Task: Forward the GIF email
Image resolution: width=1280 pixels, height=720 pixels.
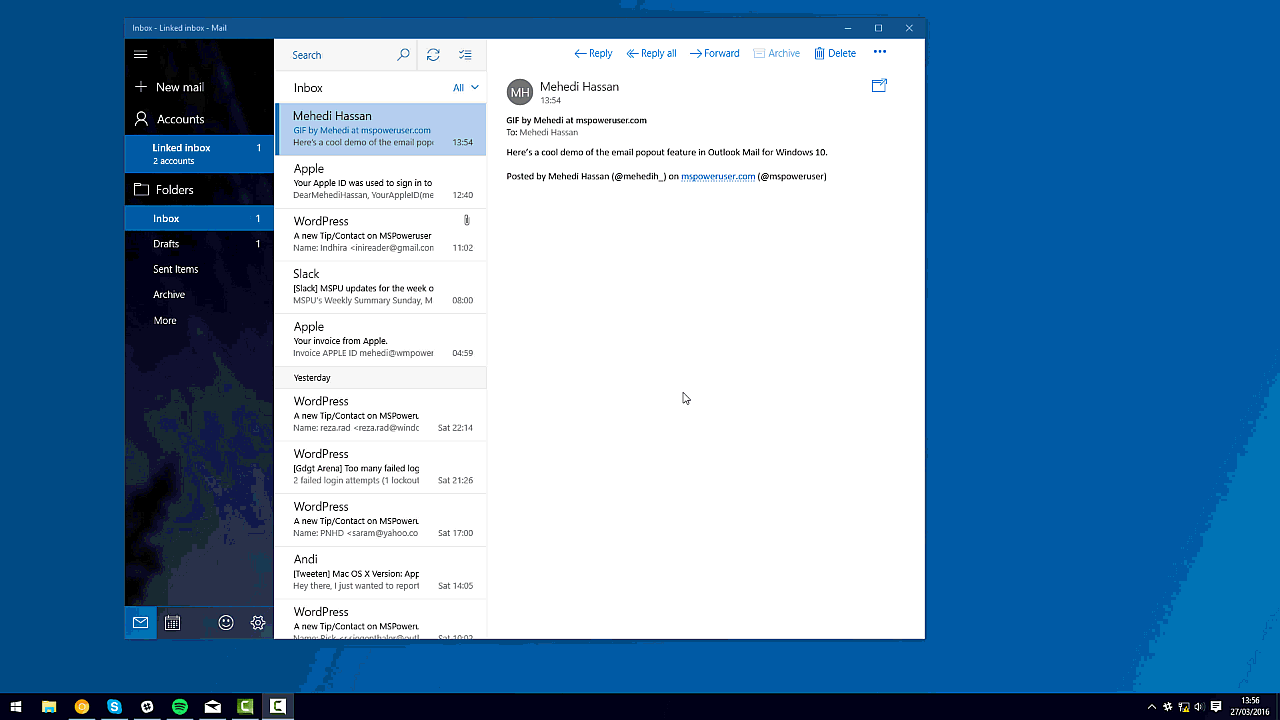Action: pos(714,53)
